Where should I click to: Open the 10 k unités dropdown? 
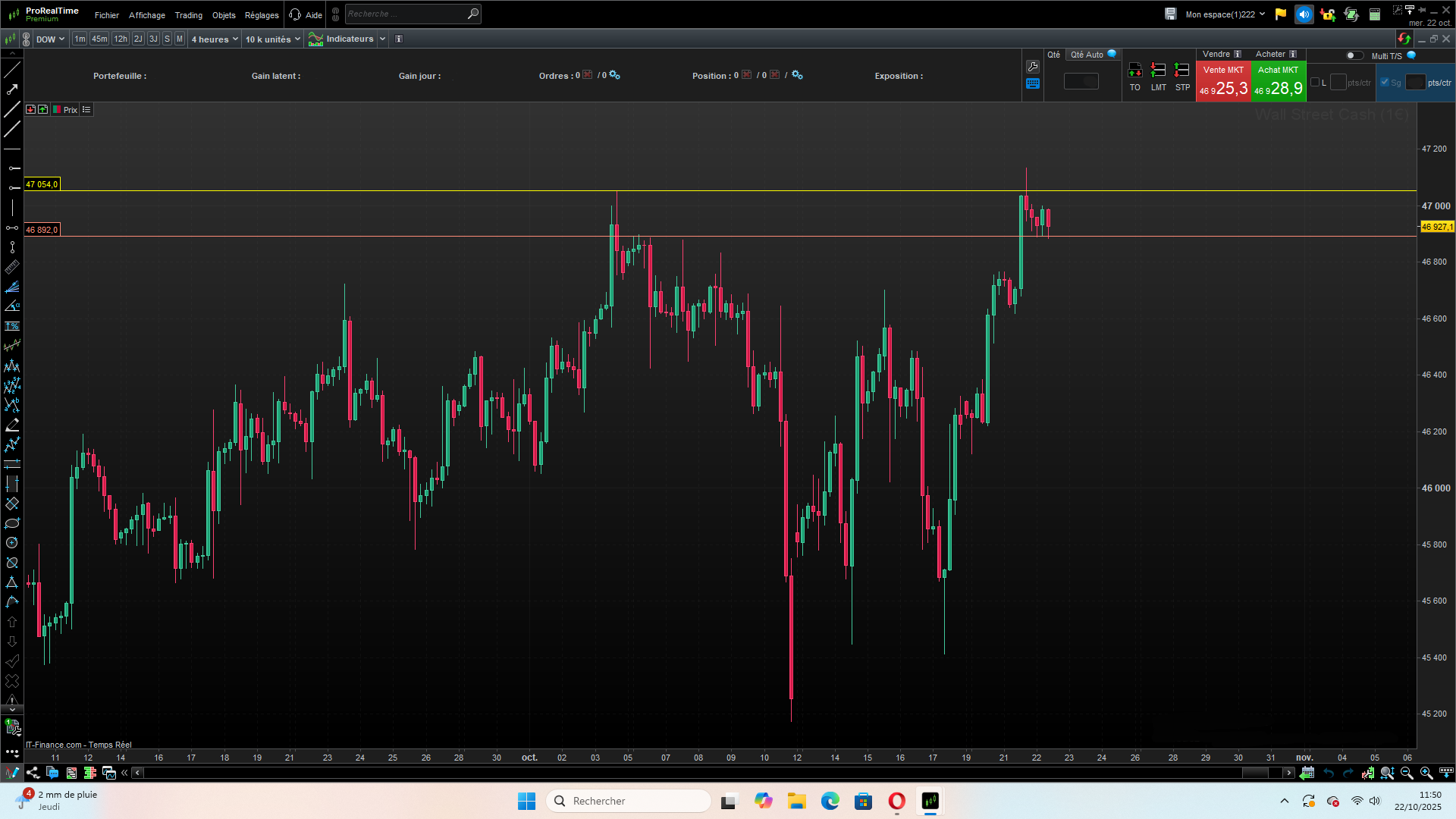coord(272,39)
